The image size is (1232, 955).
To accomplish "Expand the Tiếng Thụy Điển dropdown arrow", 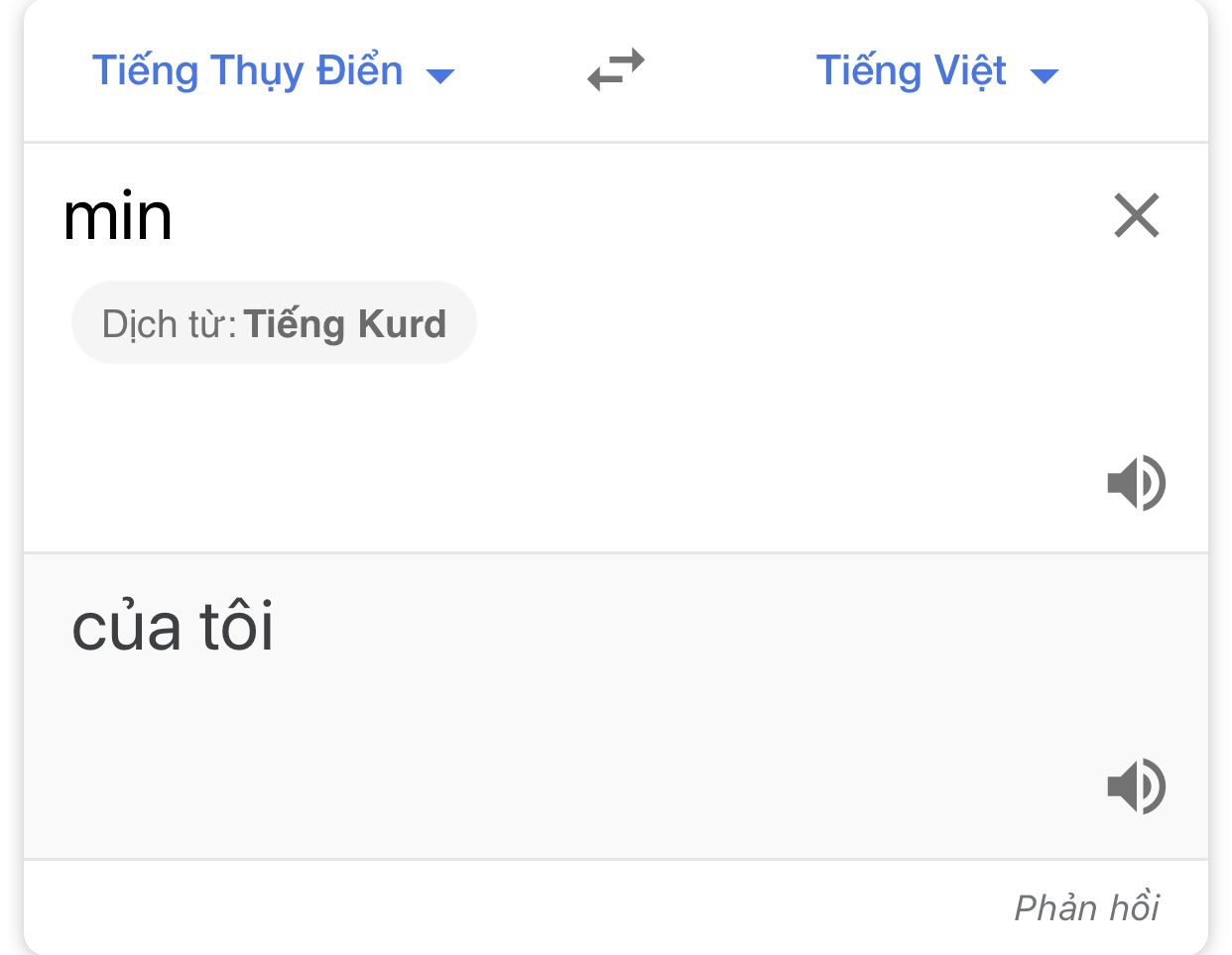I will (x=439, y=75).
